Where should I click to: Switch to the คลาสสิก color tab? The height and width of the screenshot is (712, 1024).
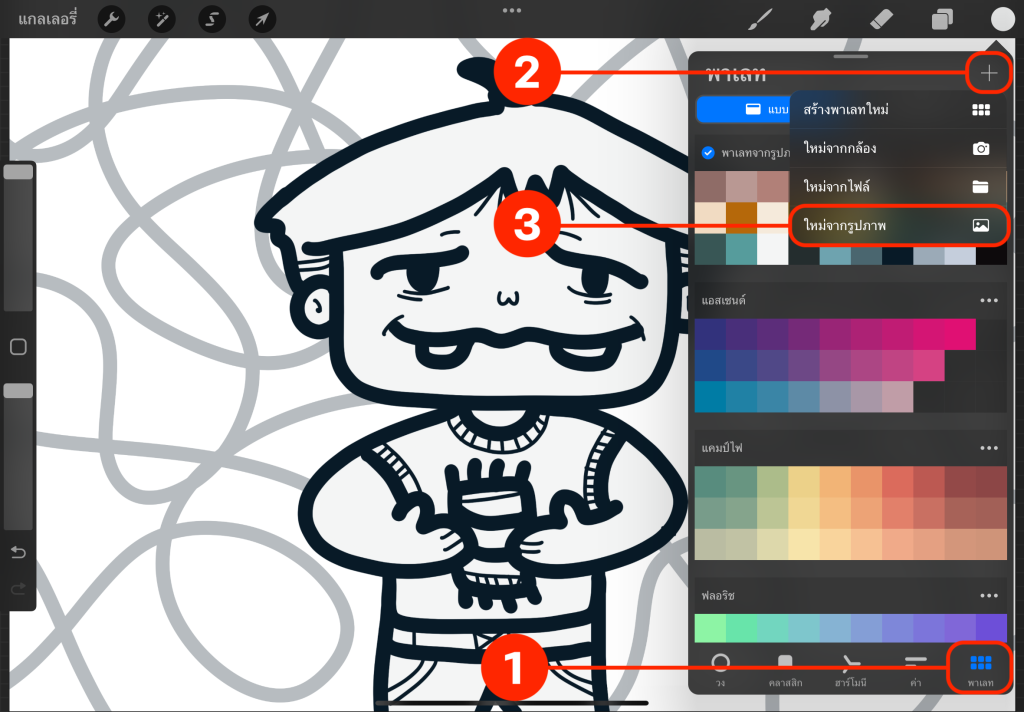(786, 669)
